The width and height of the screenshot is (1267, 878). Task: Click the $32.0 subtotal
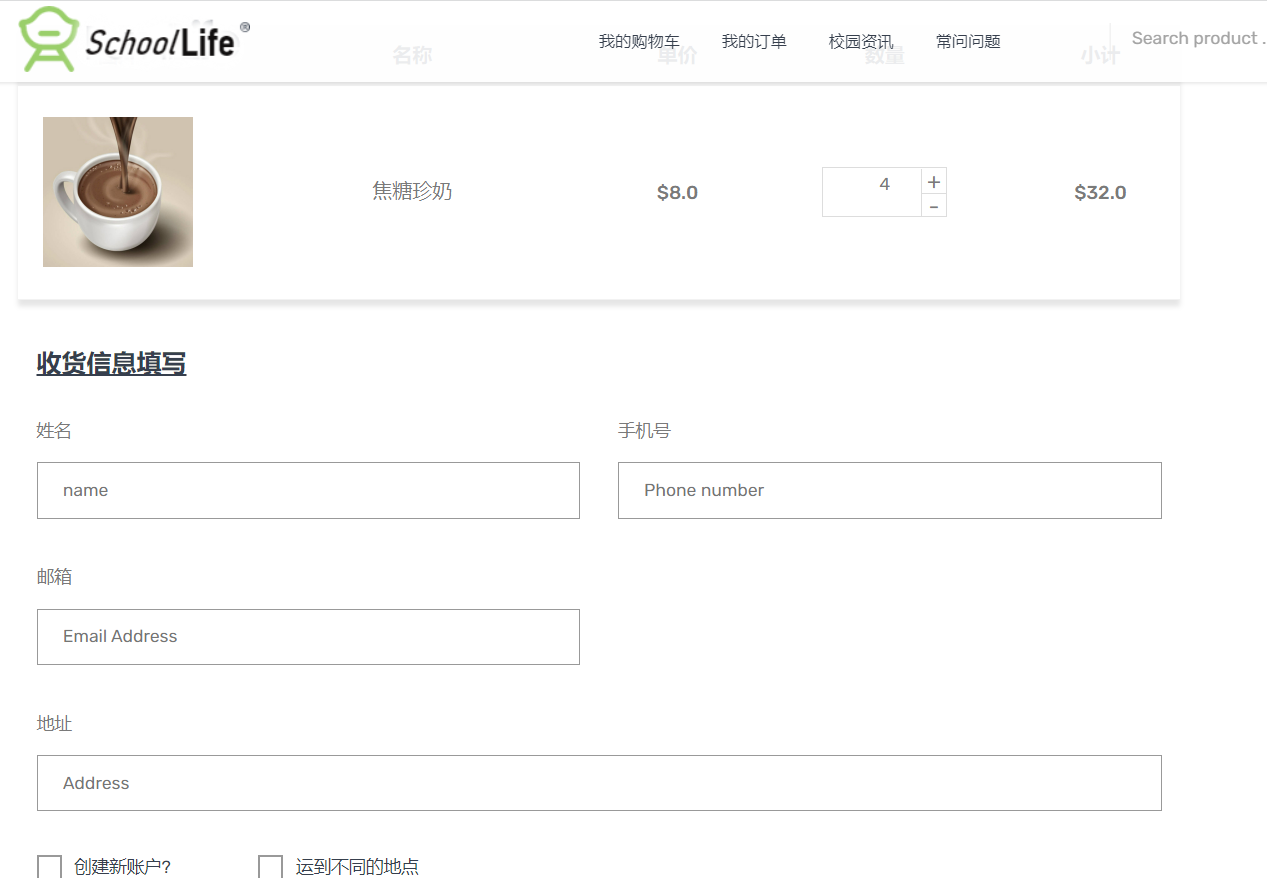point(1100,193)
